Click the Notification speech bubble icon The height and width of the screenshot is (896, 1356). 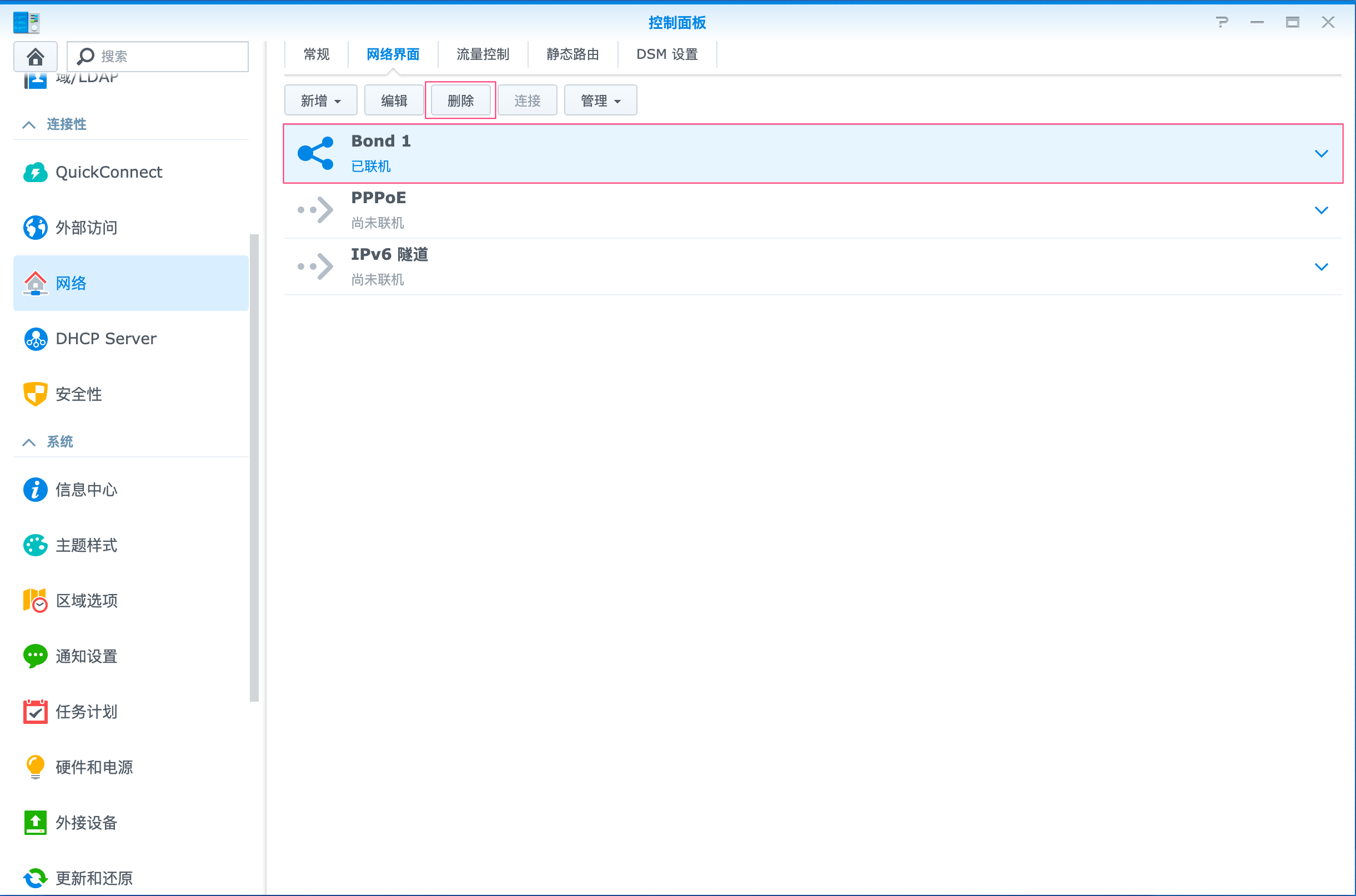coord(36,656)
